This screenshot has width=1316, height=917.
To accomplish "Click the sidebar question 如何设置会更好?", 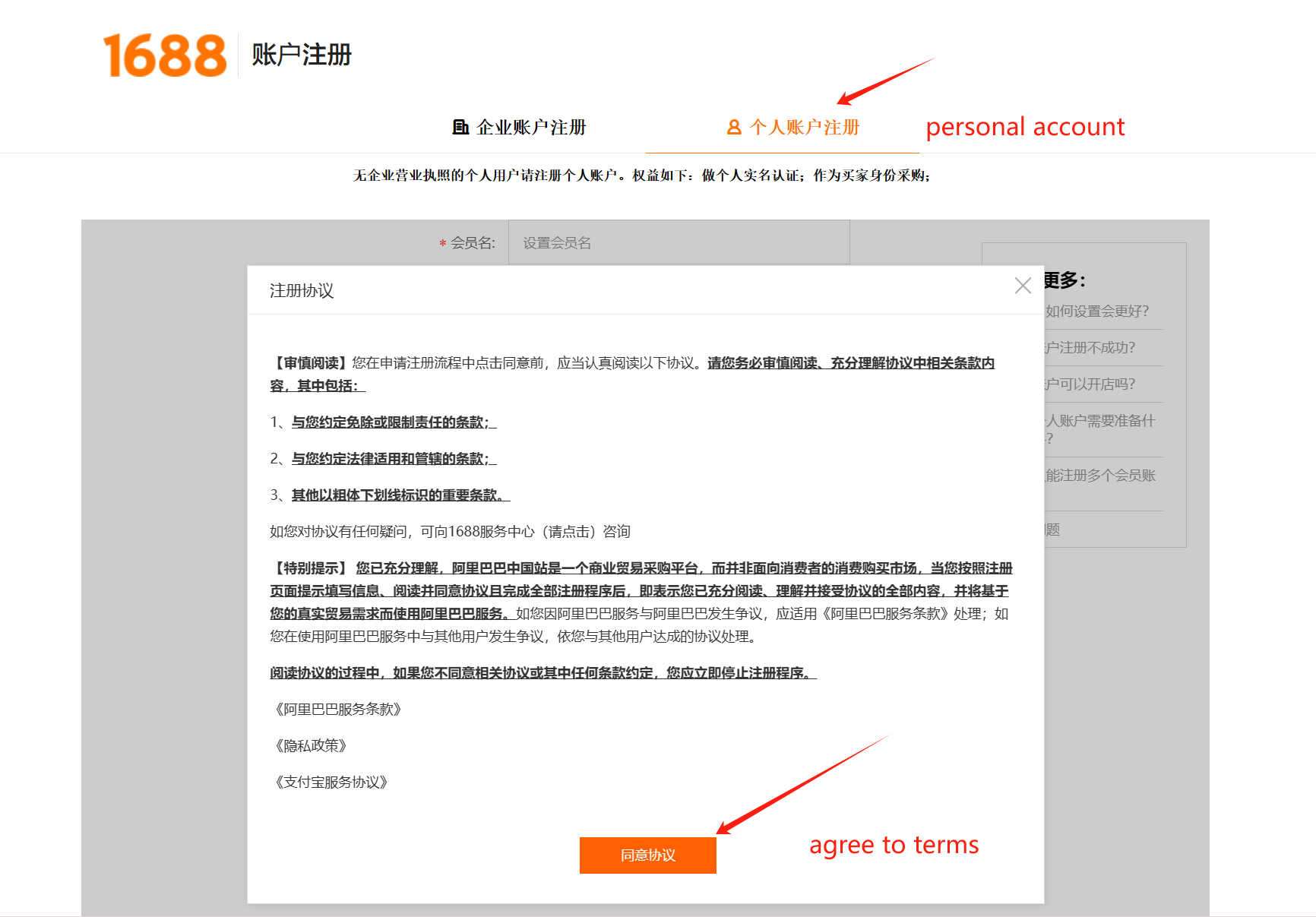I will click(x=1097, y=311).
